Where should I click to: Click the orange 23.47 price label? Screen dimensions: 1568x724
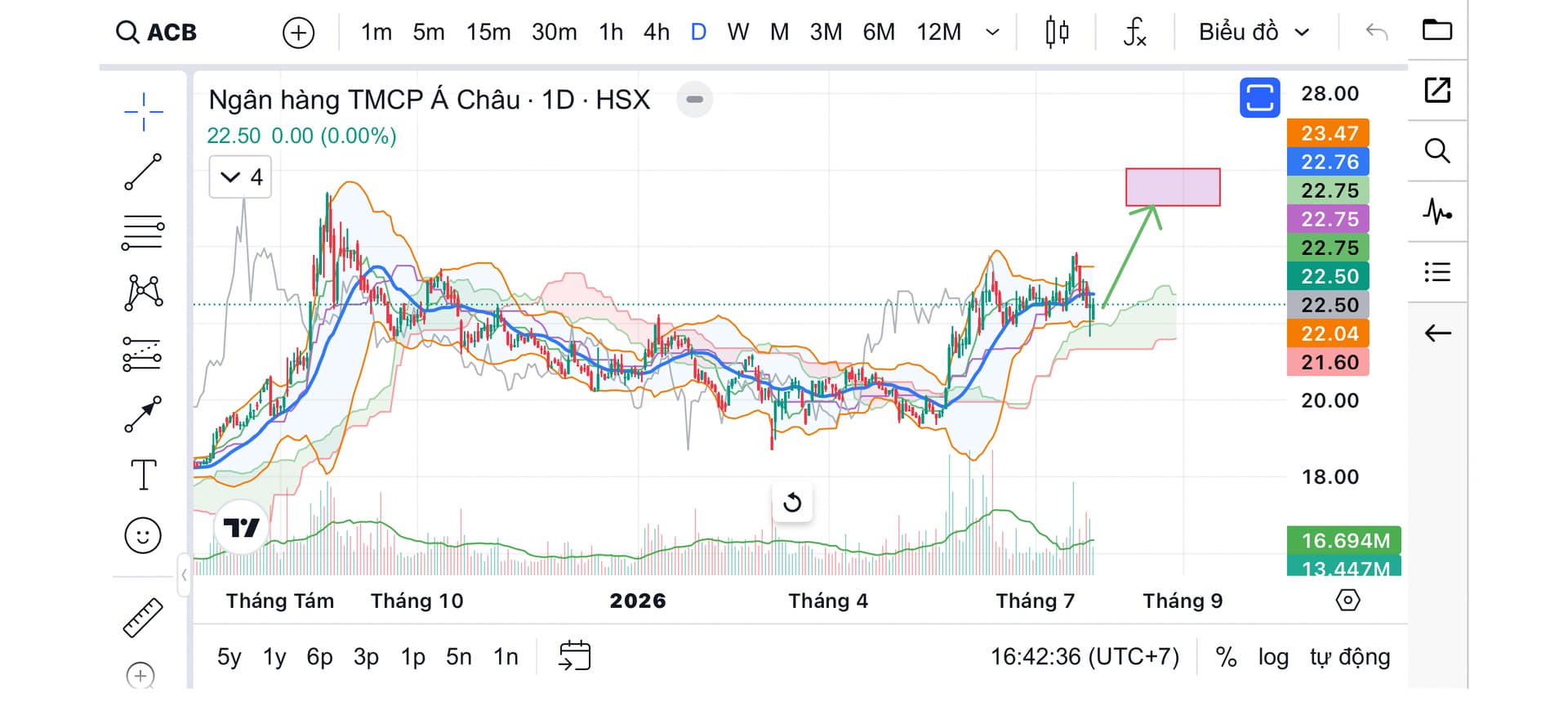[x=1328, y=133]
